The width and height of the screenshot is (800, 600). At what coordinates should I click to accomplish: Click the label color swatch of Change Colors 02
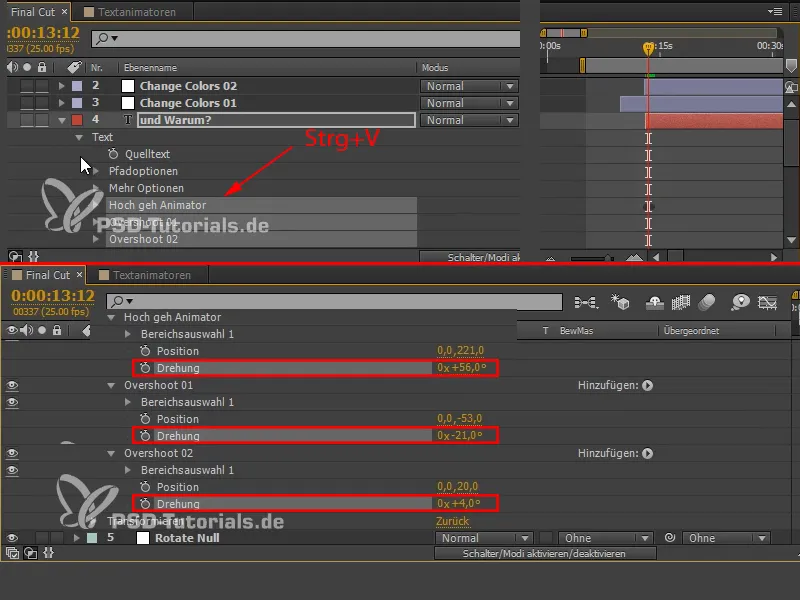point(77,86)
